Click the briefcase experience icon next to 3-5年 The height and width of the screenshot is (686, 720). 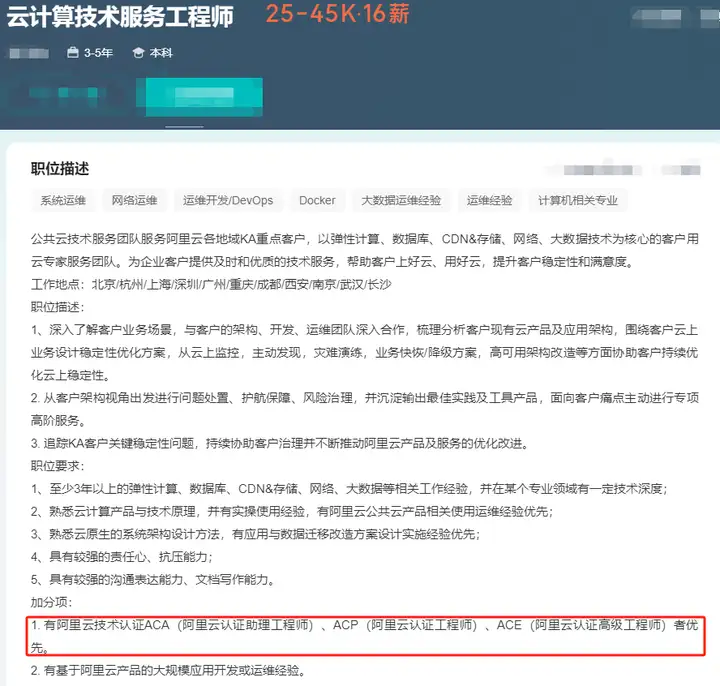(73, 53)
